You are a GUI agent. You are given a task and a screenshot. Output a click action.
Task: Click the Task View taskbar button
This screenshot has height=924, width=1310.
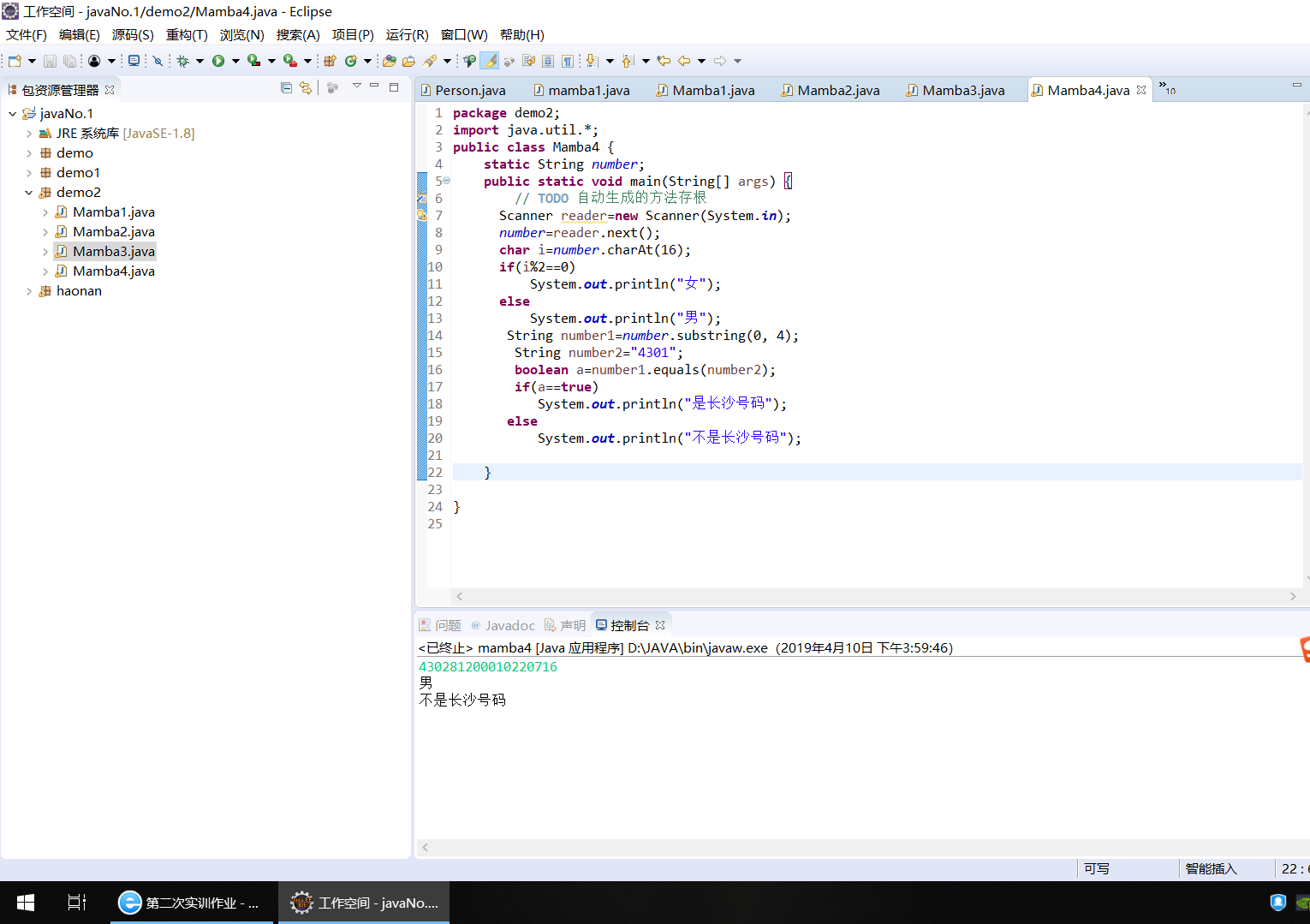[76, 903]
